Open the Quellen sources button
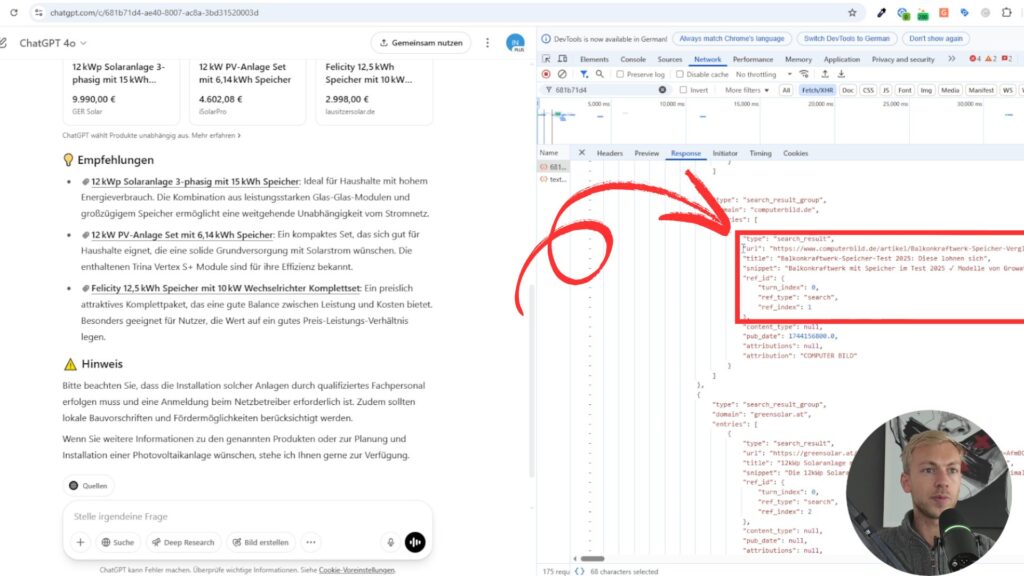Viewport: 1024px width, 576px height. pos(88,486)
